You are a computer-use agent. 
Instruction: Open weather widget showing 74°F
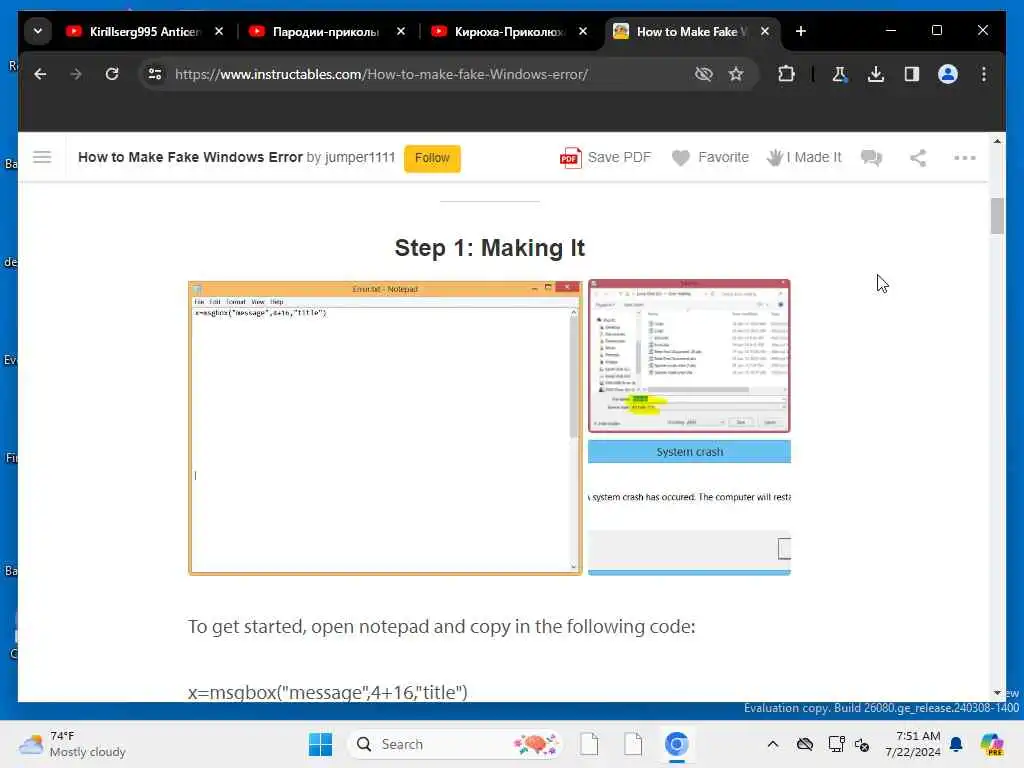(72, 744)
